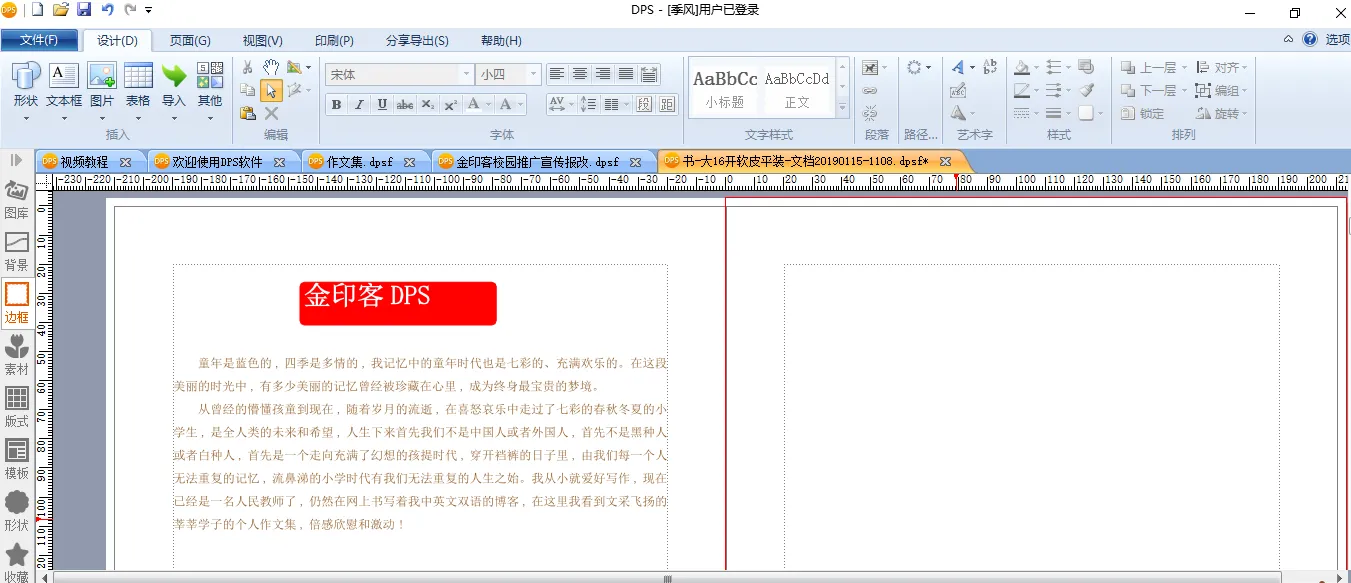Apply the 小标题 text style
Viewport: 1351px width, 583px height.
click(724, 88)
